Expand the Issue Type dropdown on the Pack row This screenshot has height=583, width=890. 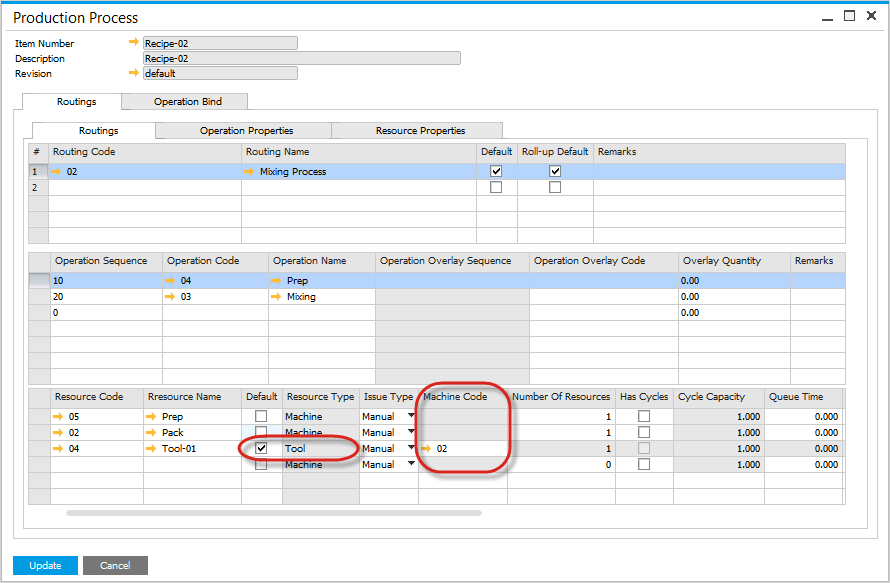410,432
